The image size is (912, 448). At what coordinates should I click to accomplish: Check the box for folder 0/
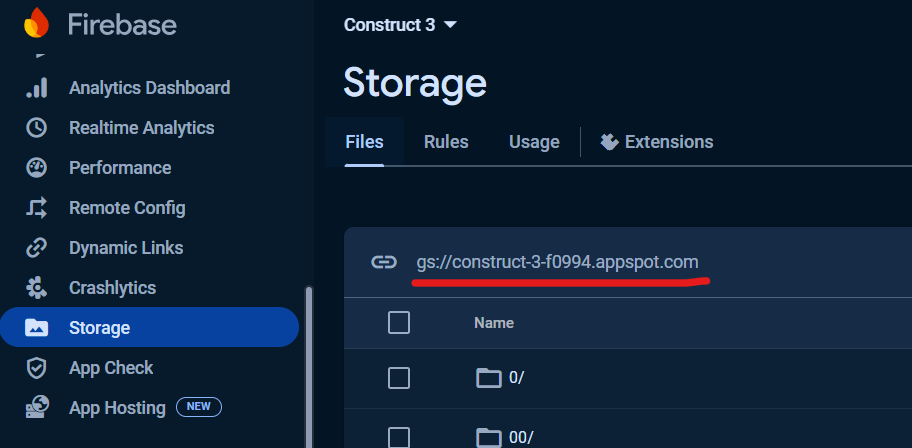pos(399,377)
